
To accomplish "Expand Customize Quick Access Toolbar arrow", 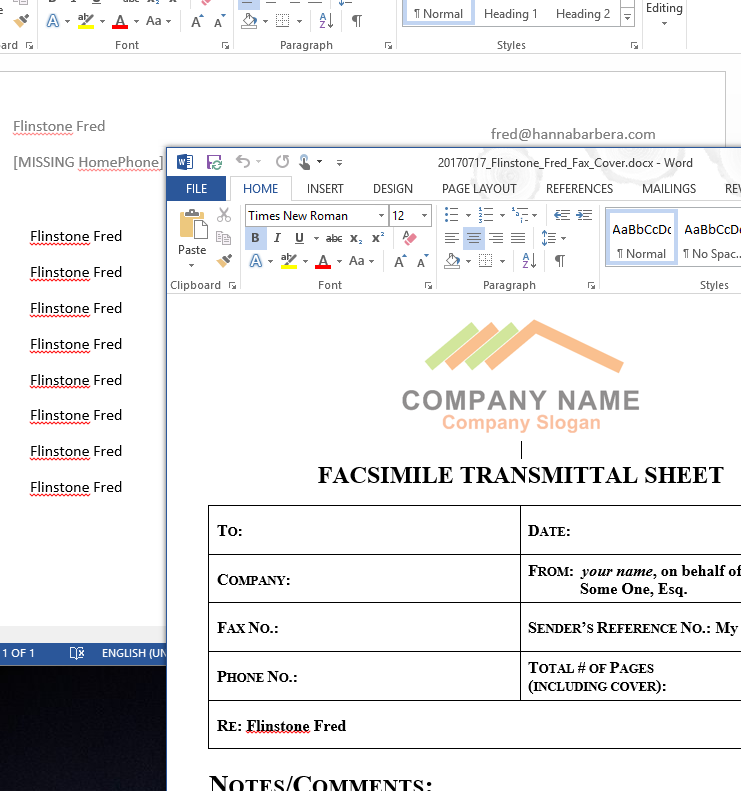I will tap(339, 162).
